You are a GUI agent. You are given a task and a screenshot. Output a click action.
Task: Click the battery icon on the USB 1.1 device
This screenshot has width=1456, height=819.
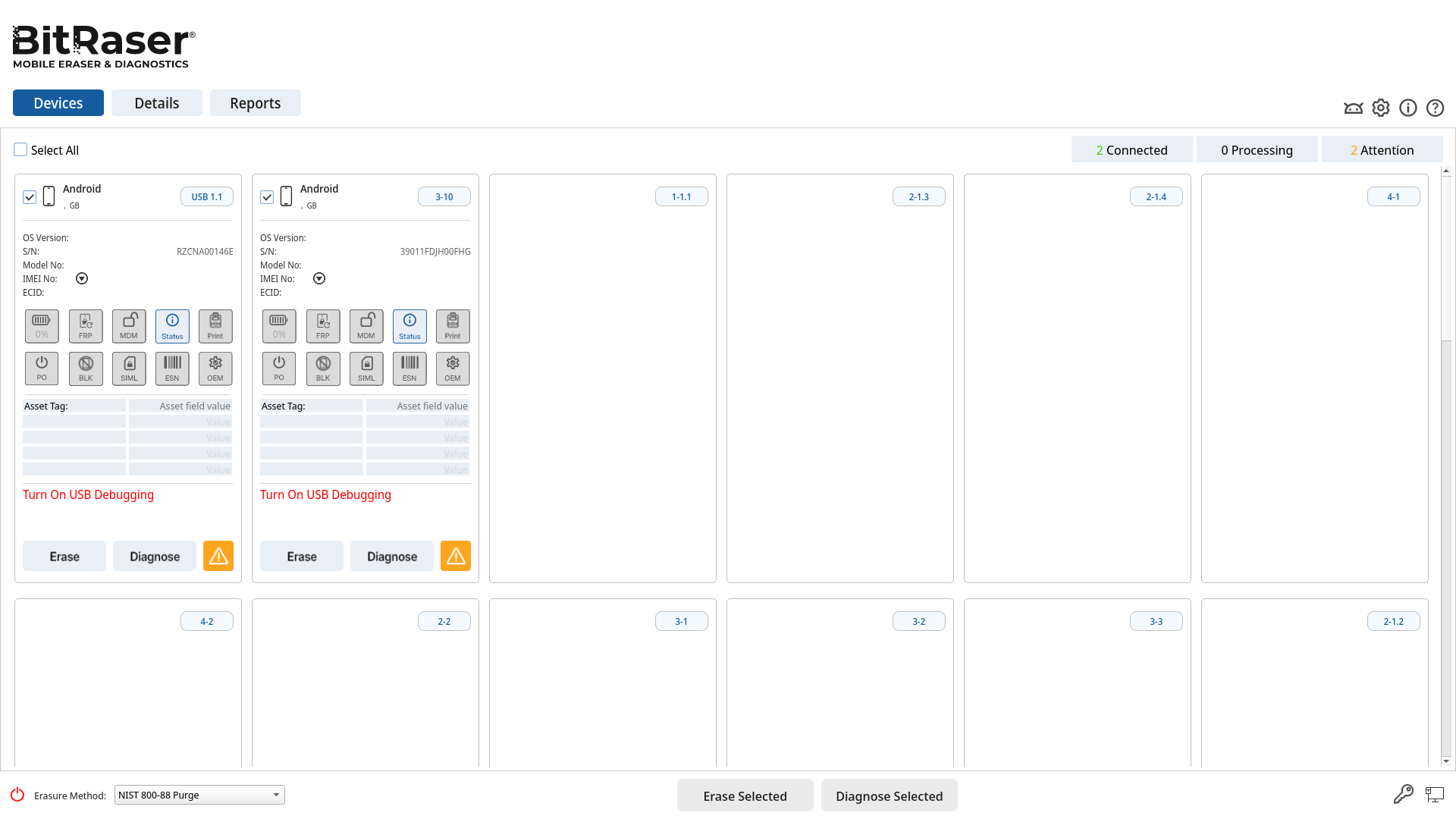click(42, 326)
